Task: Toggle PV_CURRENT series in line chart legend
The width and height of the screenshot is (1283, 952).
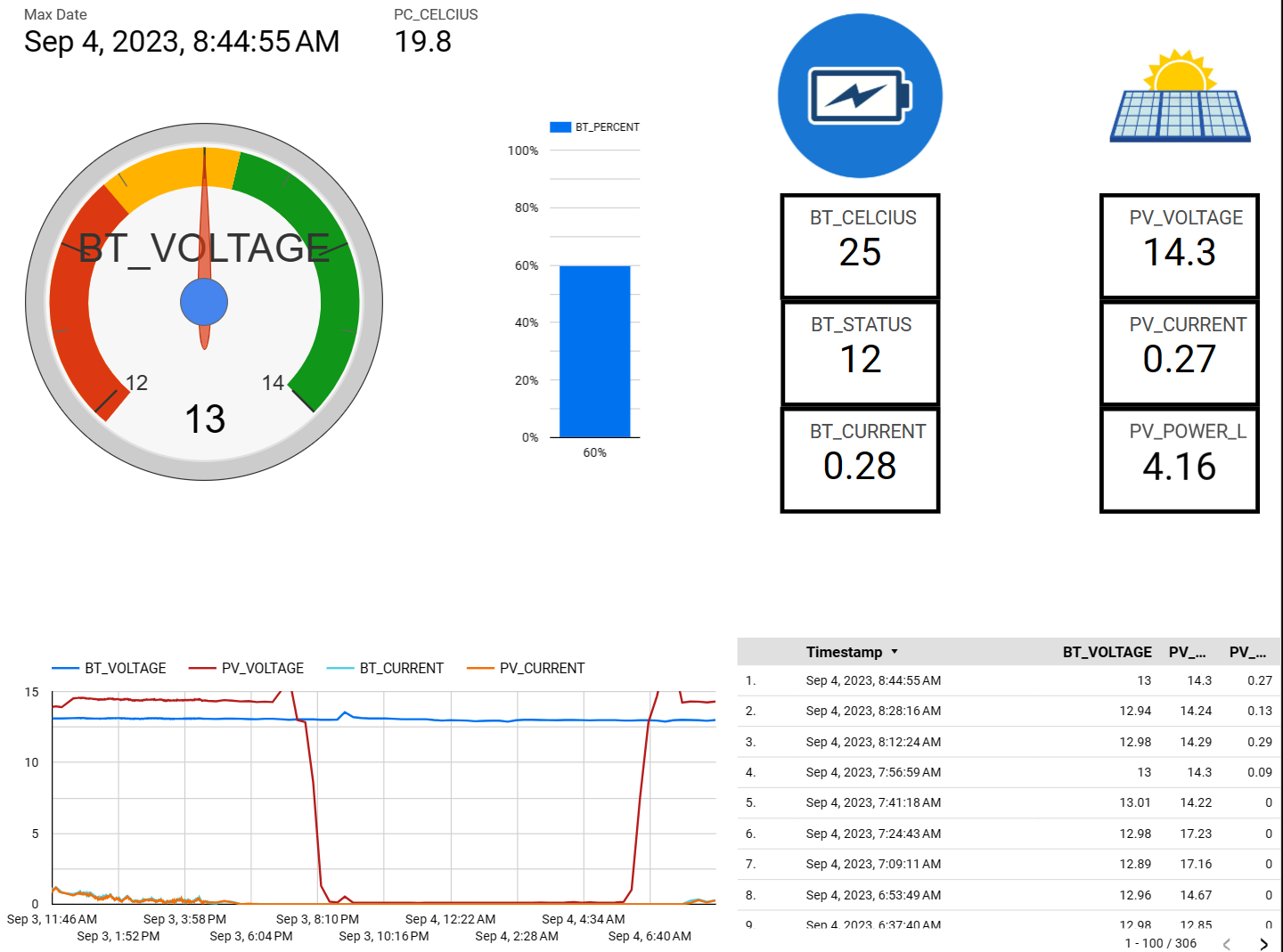Action: point(526,668)
